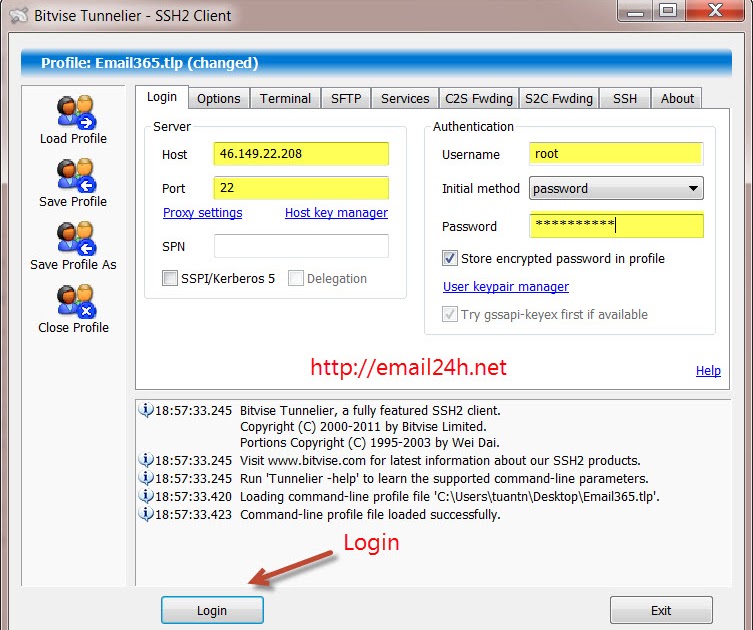Click the Load Profile icon
The image size is (753, 630).
click(x=76, y=112)
